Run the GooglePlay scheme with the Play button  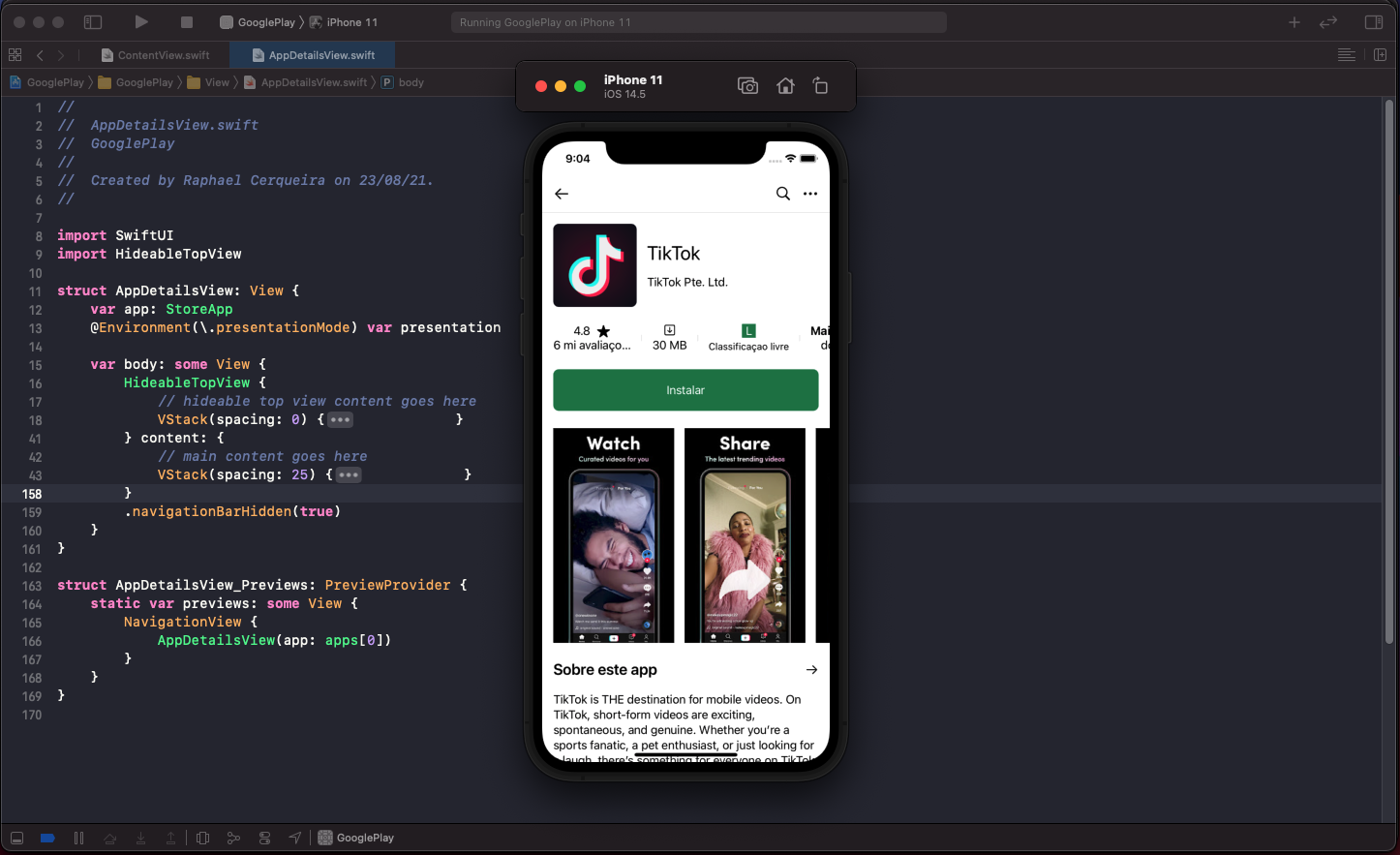[140, 21]
